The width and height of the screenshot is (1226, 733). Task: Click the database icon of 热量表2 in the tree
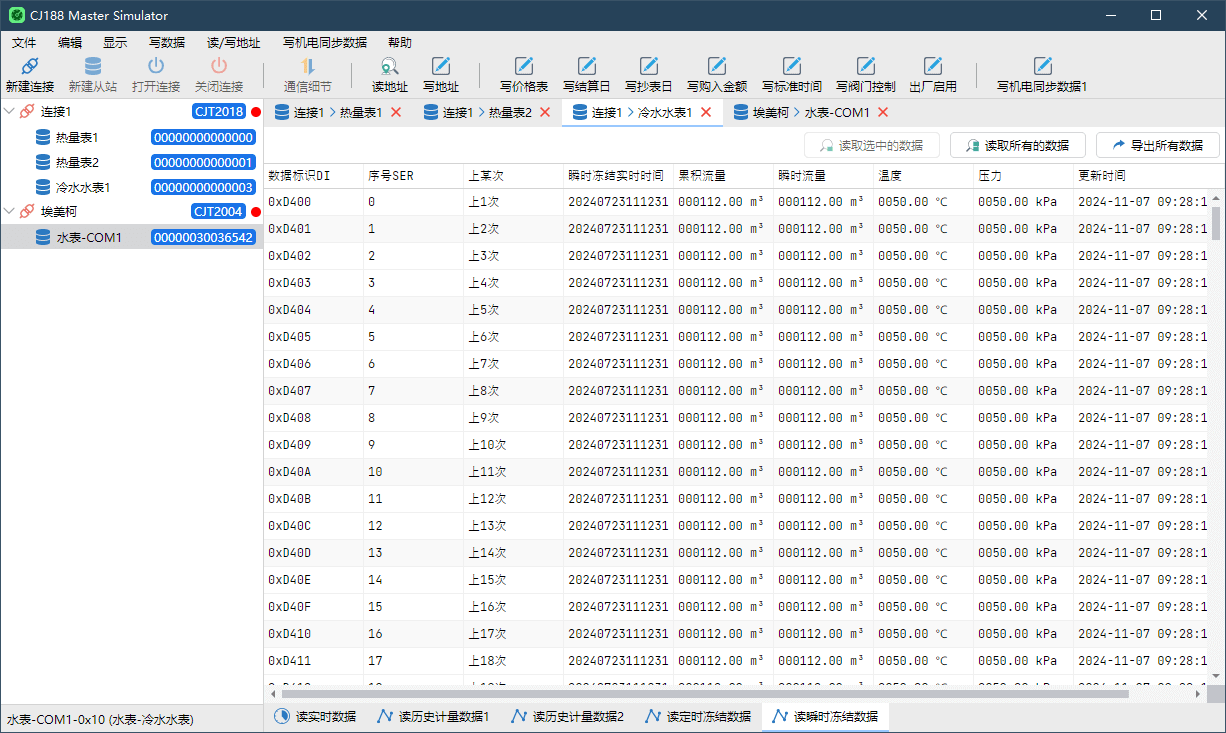[x=43, y=162]
